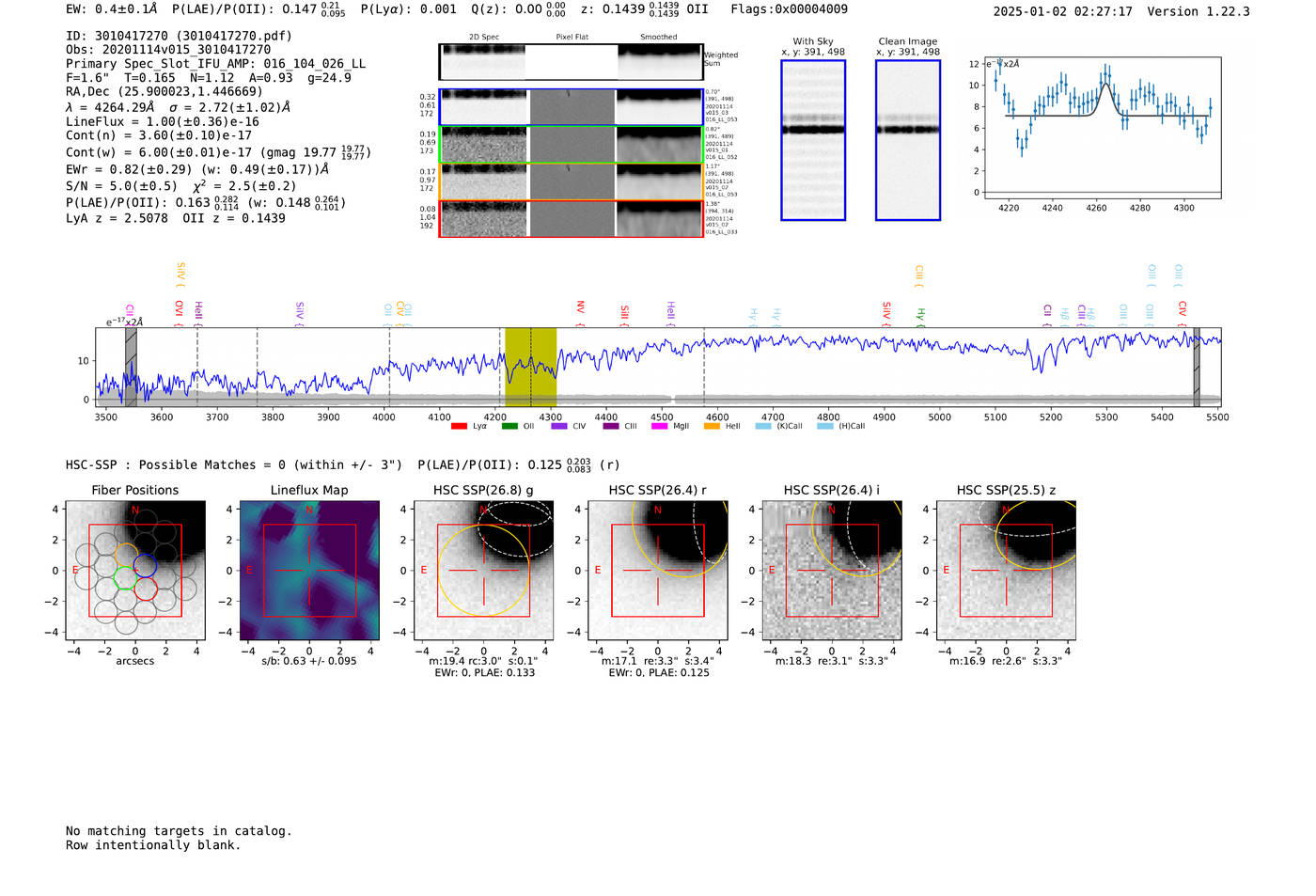This screenshot has width=1316, height=896.
Task: Click the RA,Dec coordinates line
Action: tap(164, 92)
